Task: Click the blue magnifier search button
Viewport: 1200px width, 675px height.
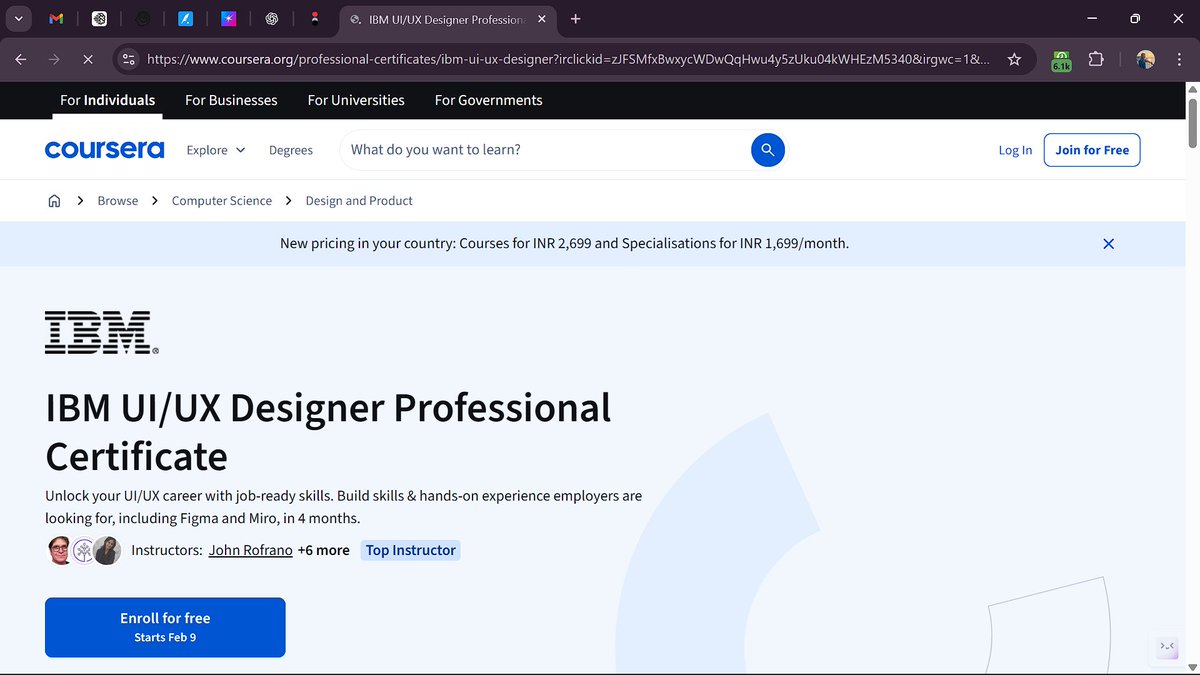Action: coord(768,150)
